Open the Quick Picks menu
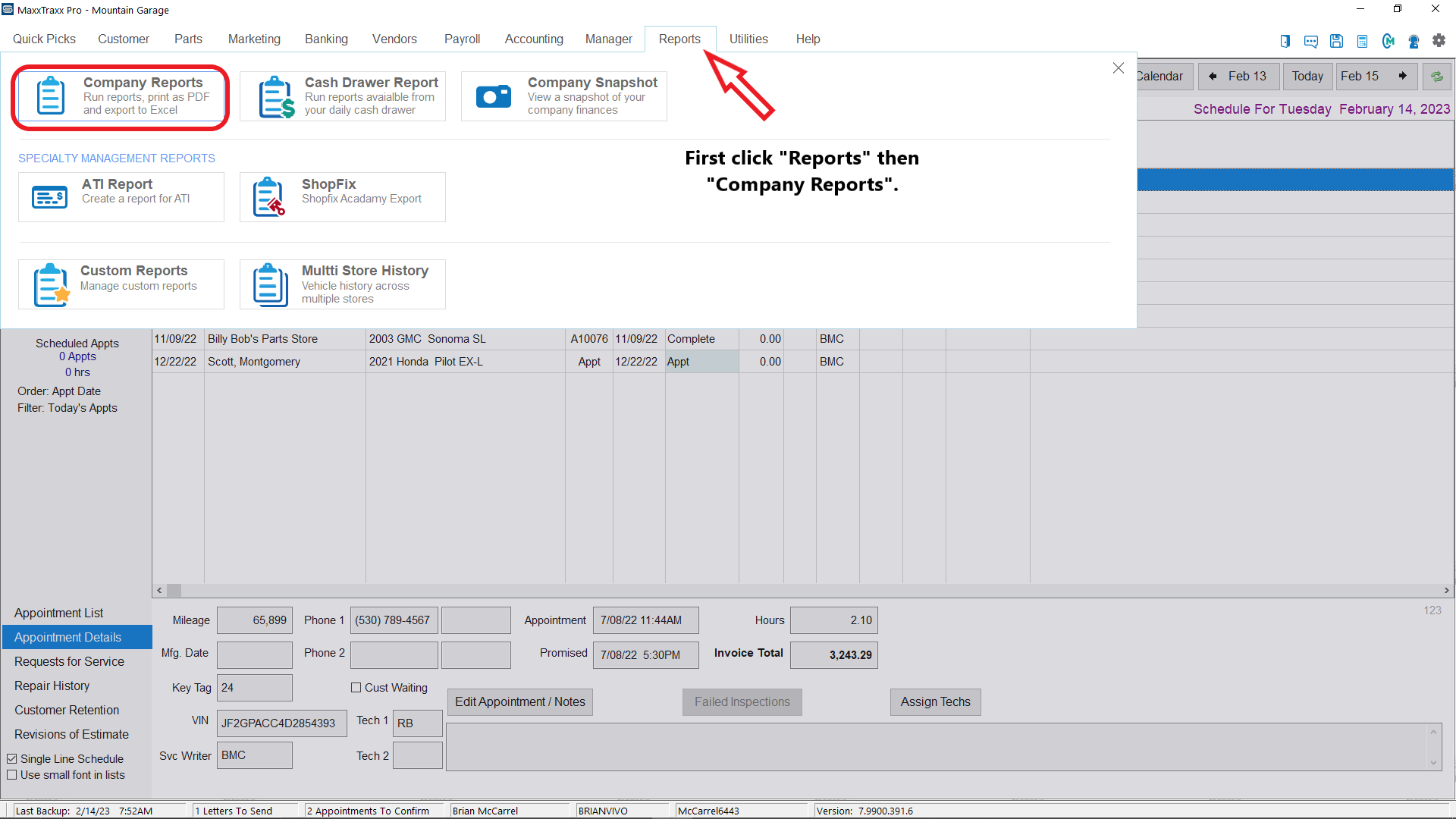Screen dimensions: 1456x819 44,39
